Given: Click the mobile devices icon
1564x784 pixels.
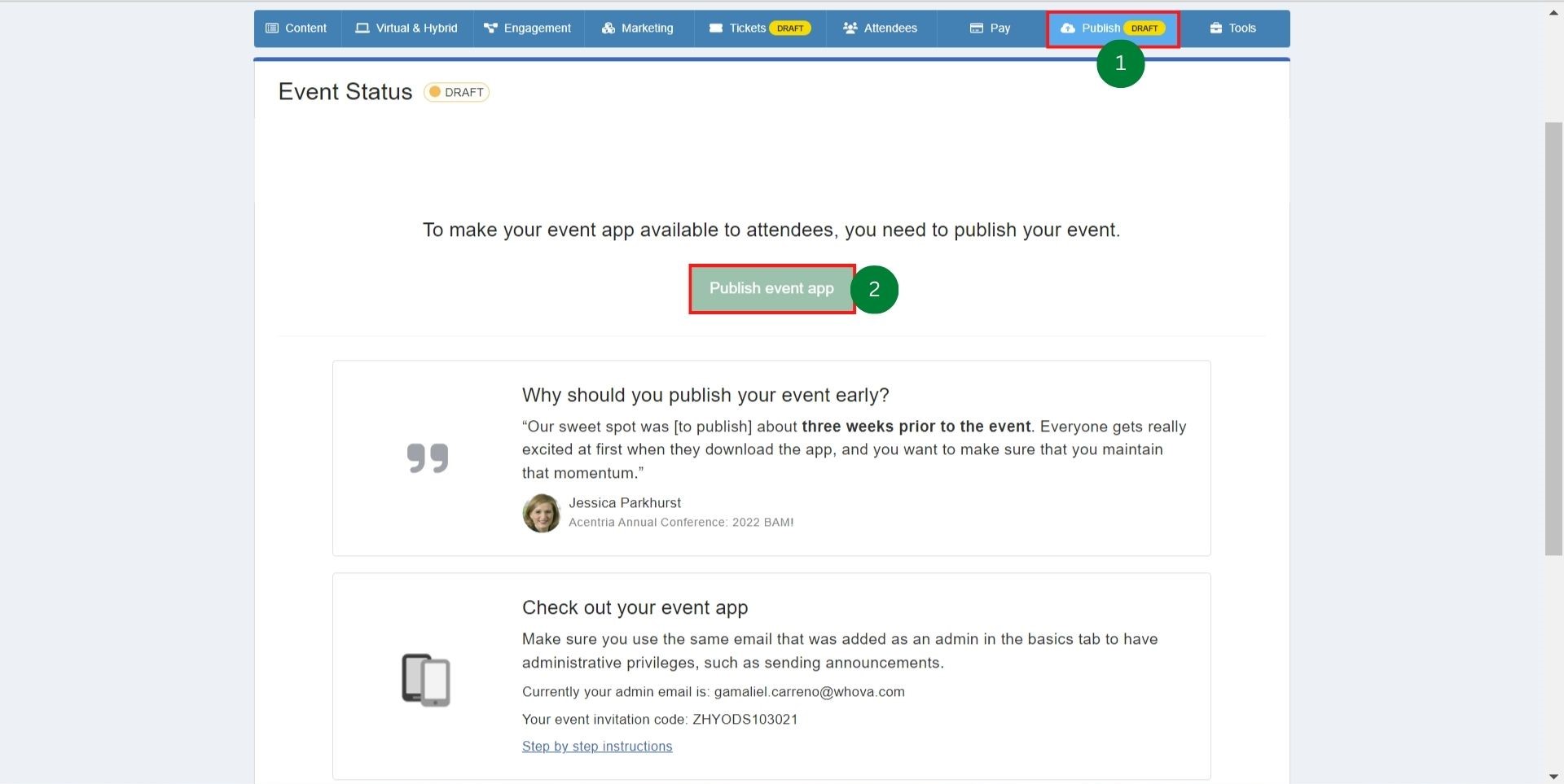Looking at the screenshot, I should coord(426,680).
